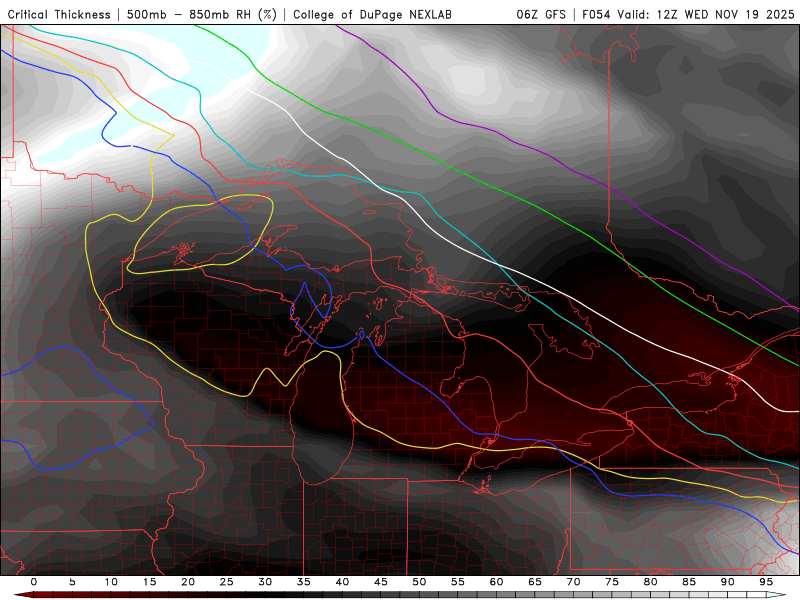Click the "0" label on the color scale
This screenshot has height=600, width=800.
coord(34,582)
